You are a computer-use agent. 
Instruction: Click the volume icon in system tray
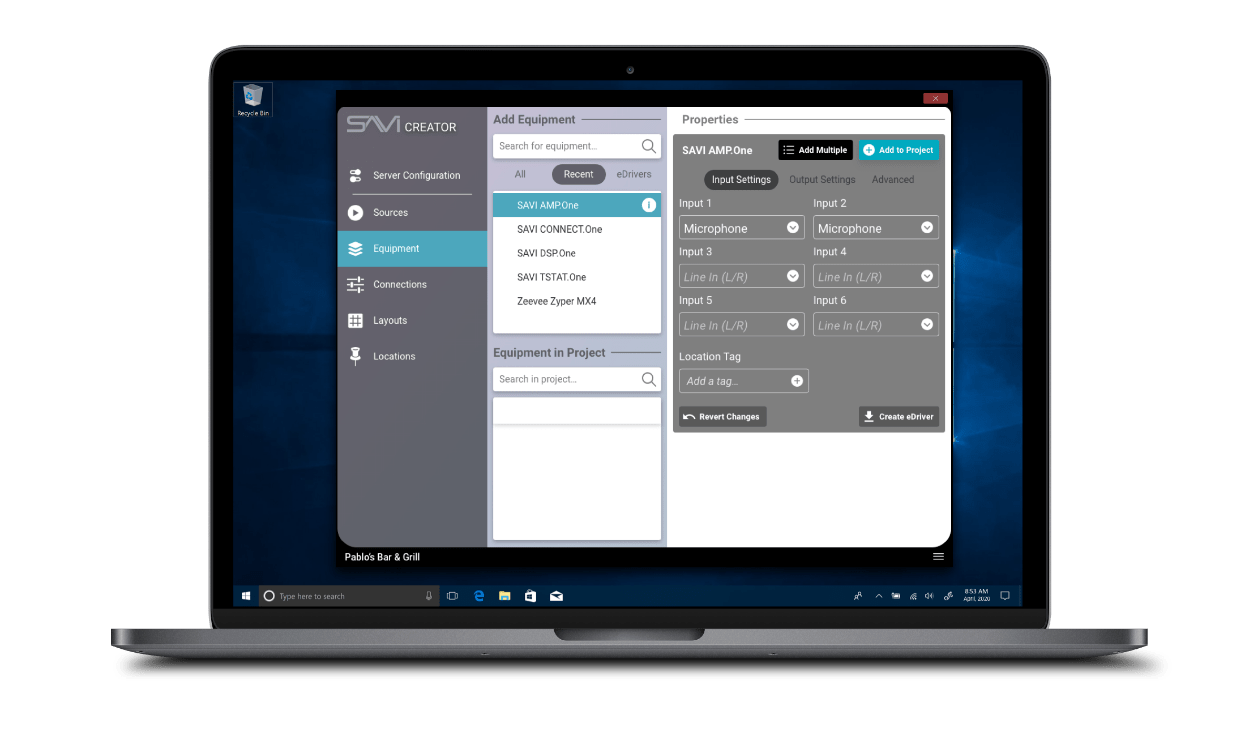pos(929,596)
